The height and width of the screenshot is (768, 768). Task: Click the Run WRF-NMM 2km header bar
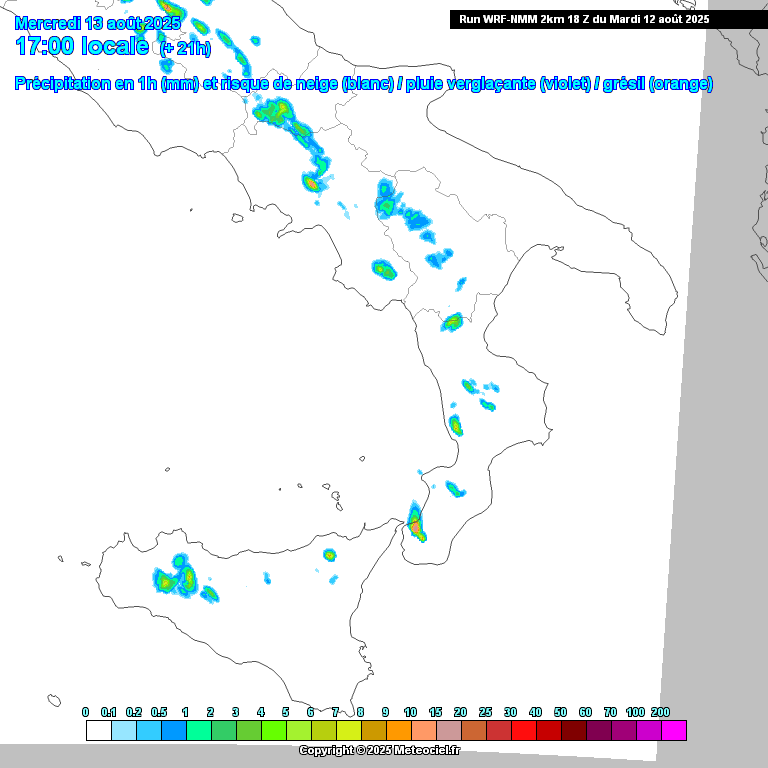click(x=583, y=19)
